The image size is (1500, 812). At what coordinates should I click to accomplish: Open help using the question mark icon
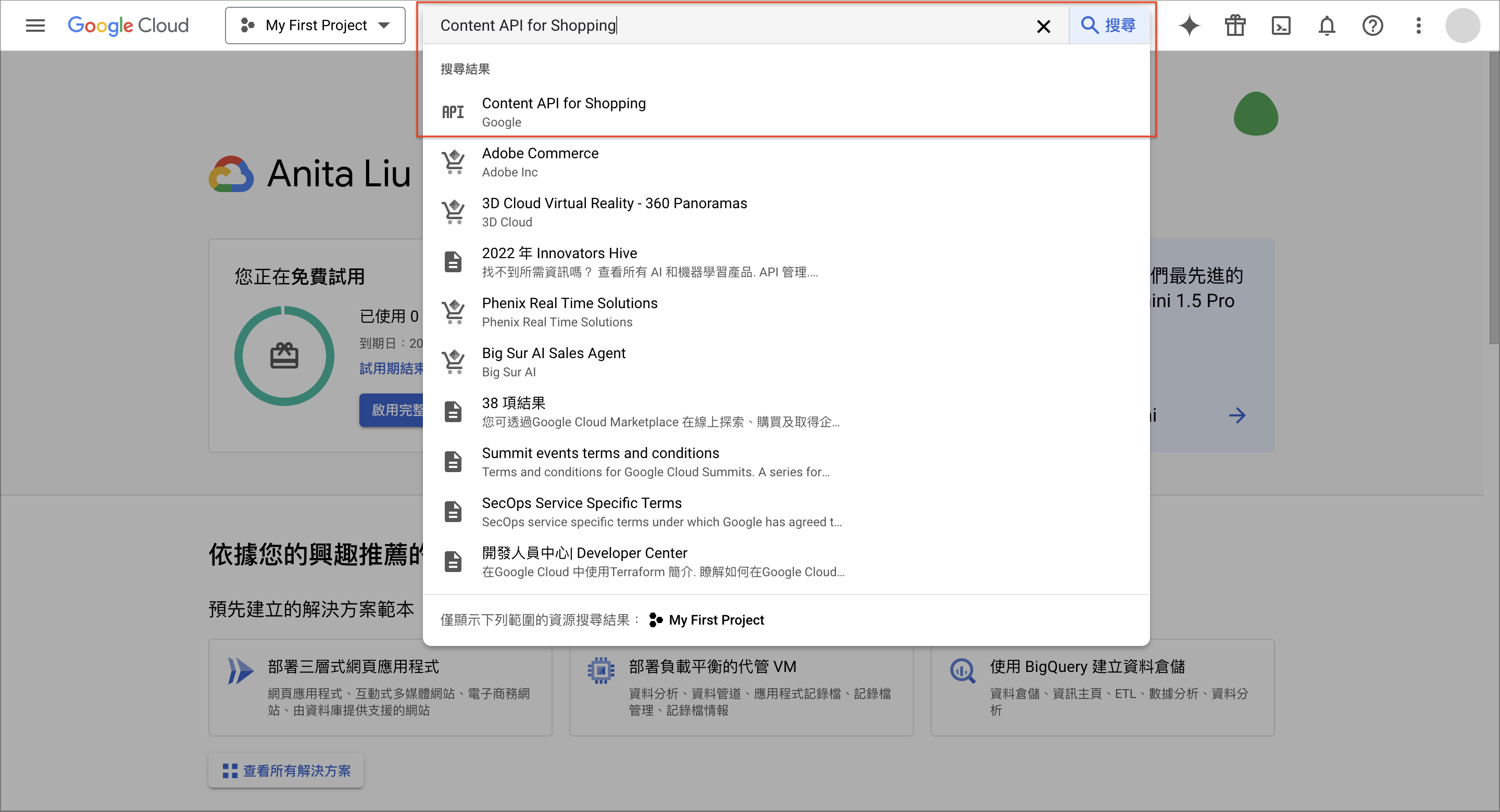coord(1372,25)
